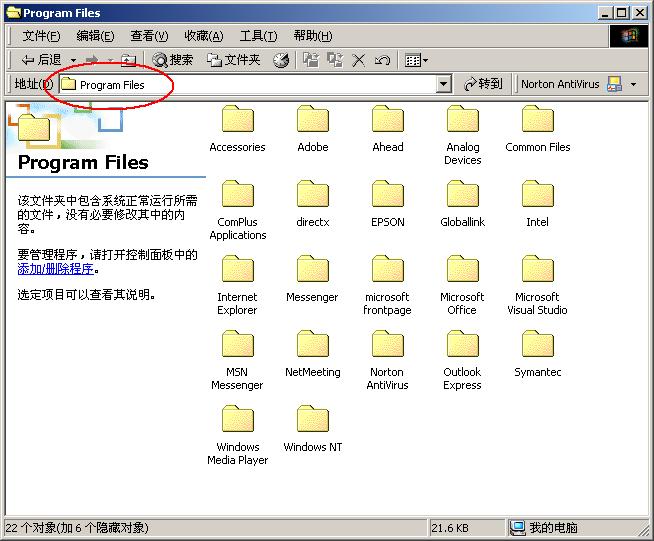The height and width of the screenshot is (541, 654).
Task: Toggle the 文件夹 folders pane
Action: point(234,60)
